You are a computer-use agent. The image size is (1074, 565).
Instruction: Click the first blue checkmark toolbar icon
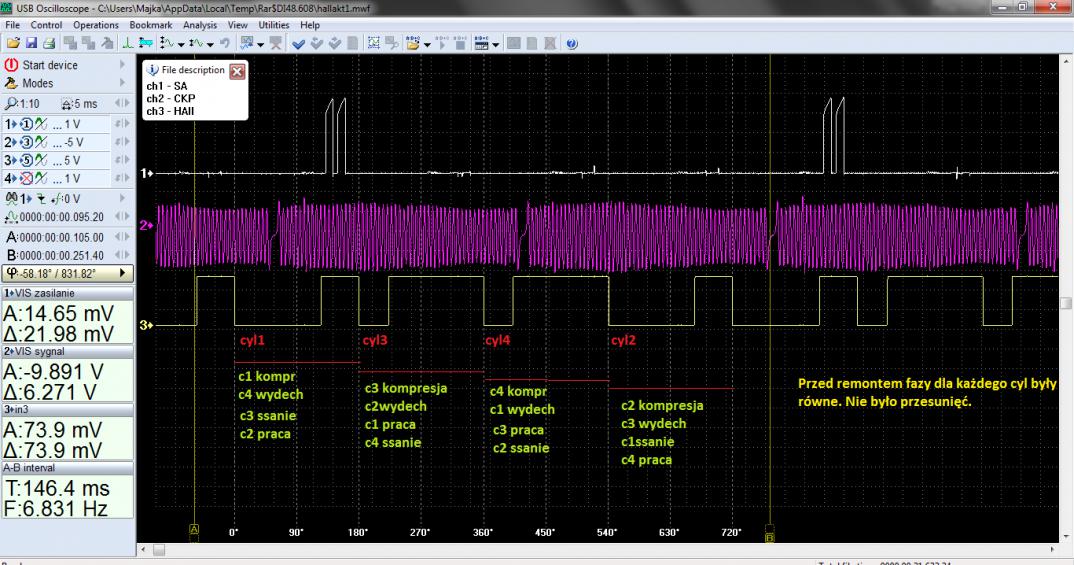pos(299,44)
